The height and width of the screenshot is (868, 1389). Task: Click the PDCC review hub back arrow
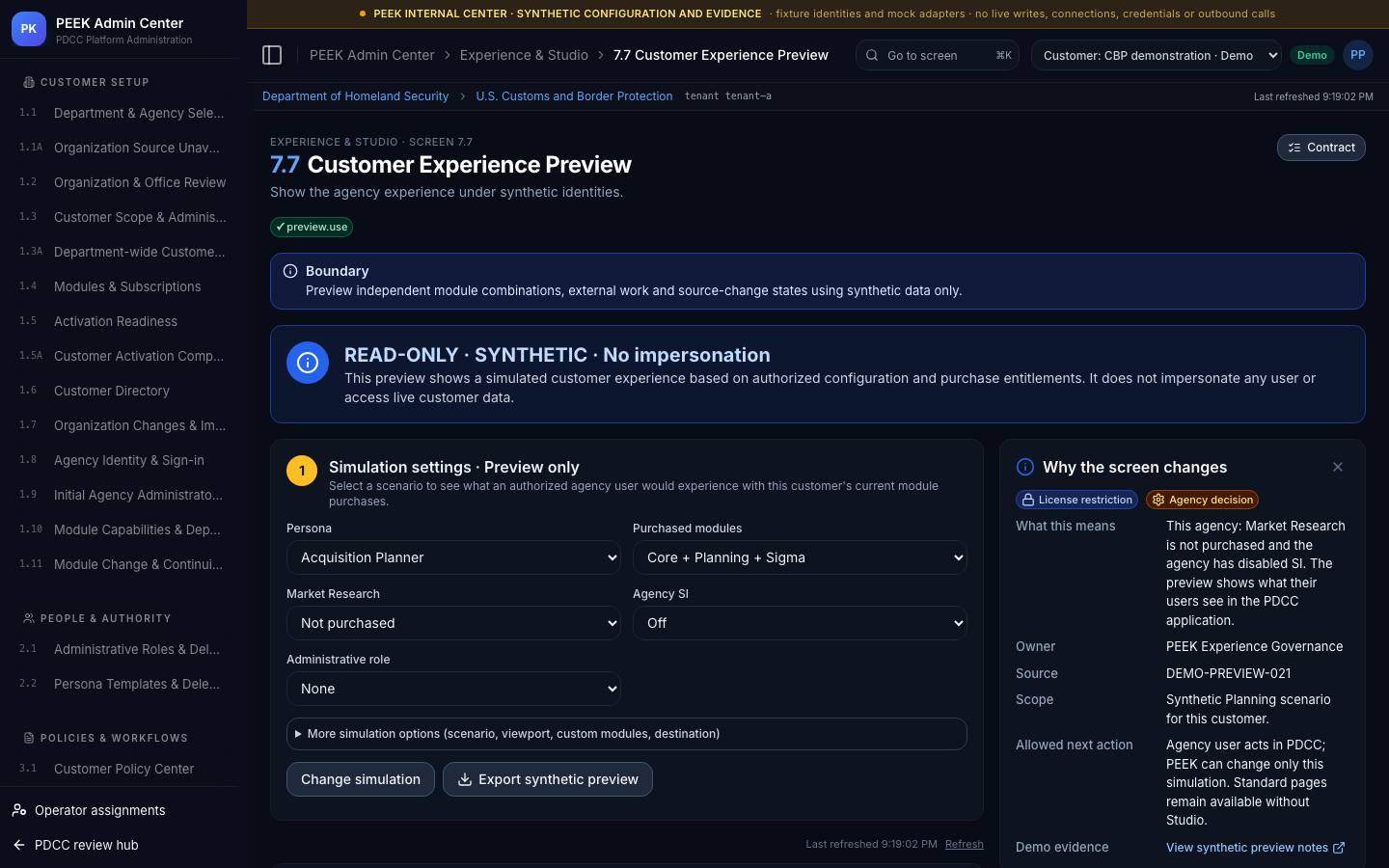[x=19, y=845]
